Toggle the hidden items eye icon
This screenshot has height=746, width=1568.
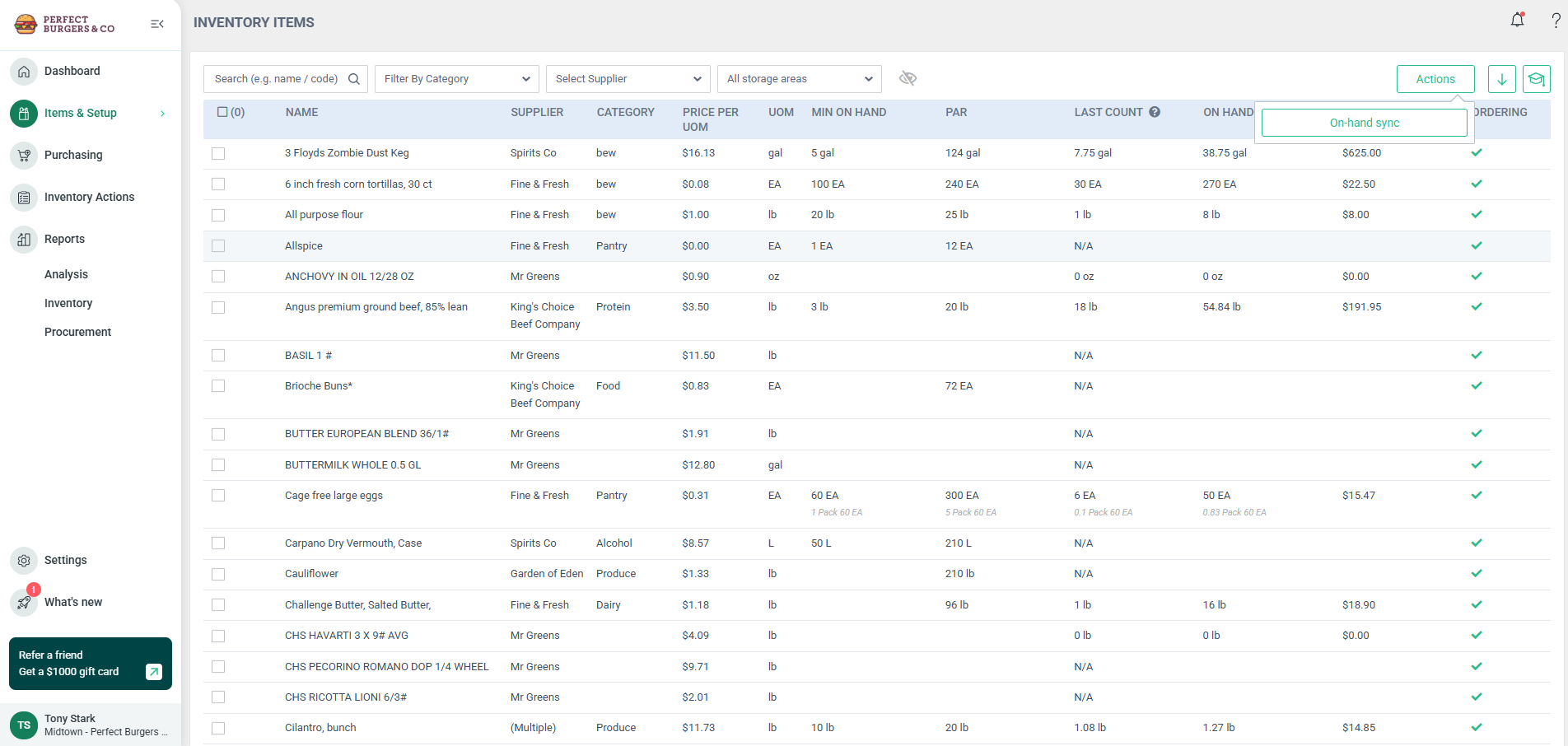(x=908, y=77)
